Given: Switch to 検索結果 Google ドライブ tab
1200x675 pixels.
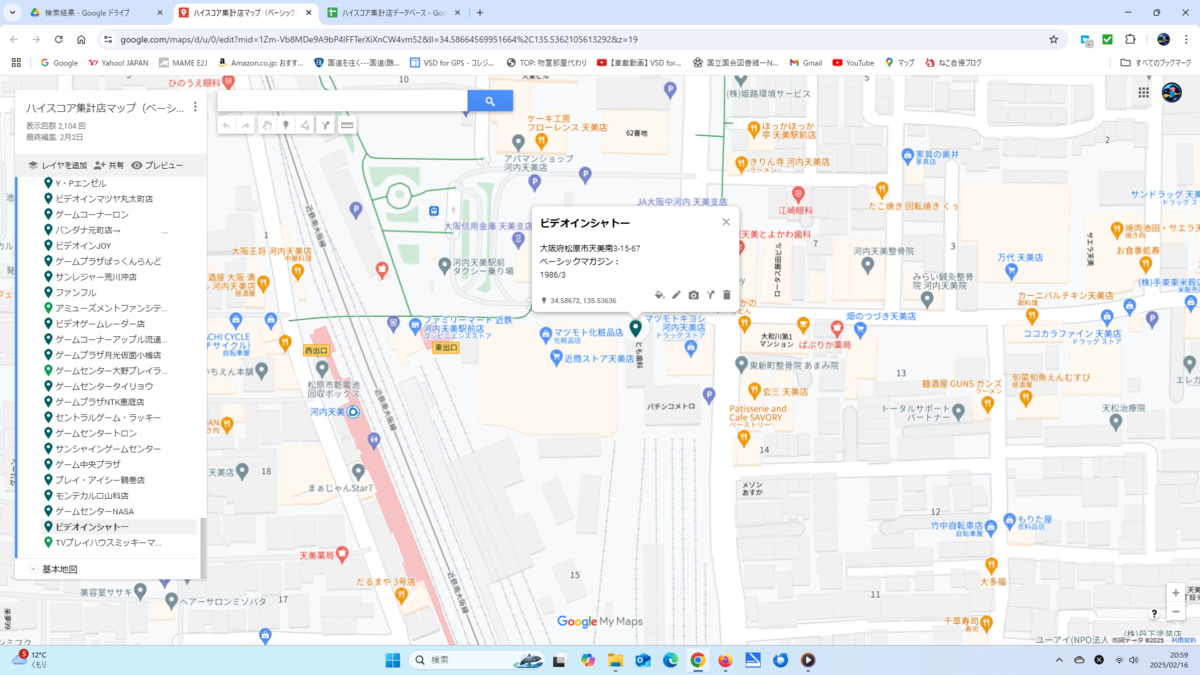Looking at the screenshot, I should click(x=96, y=12).
